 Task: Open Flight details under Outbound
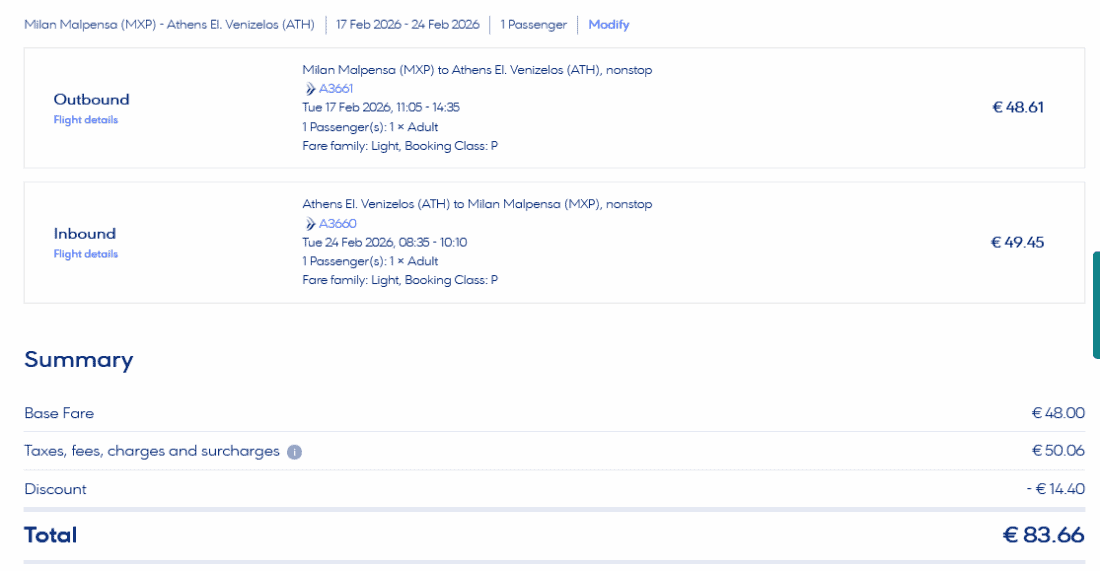[85, 120]
